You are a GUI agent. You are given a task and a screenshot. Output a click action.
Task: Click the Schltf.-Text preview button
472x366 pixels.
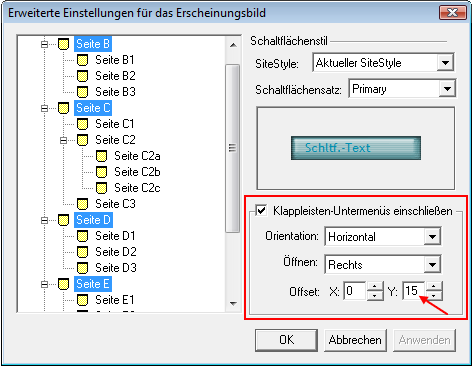(356, 148)
